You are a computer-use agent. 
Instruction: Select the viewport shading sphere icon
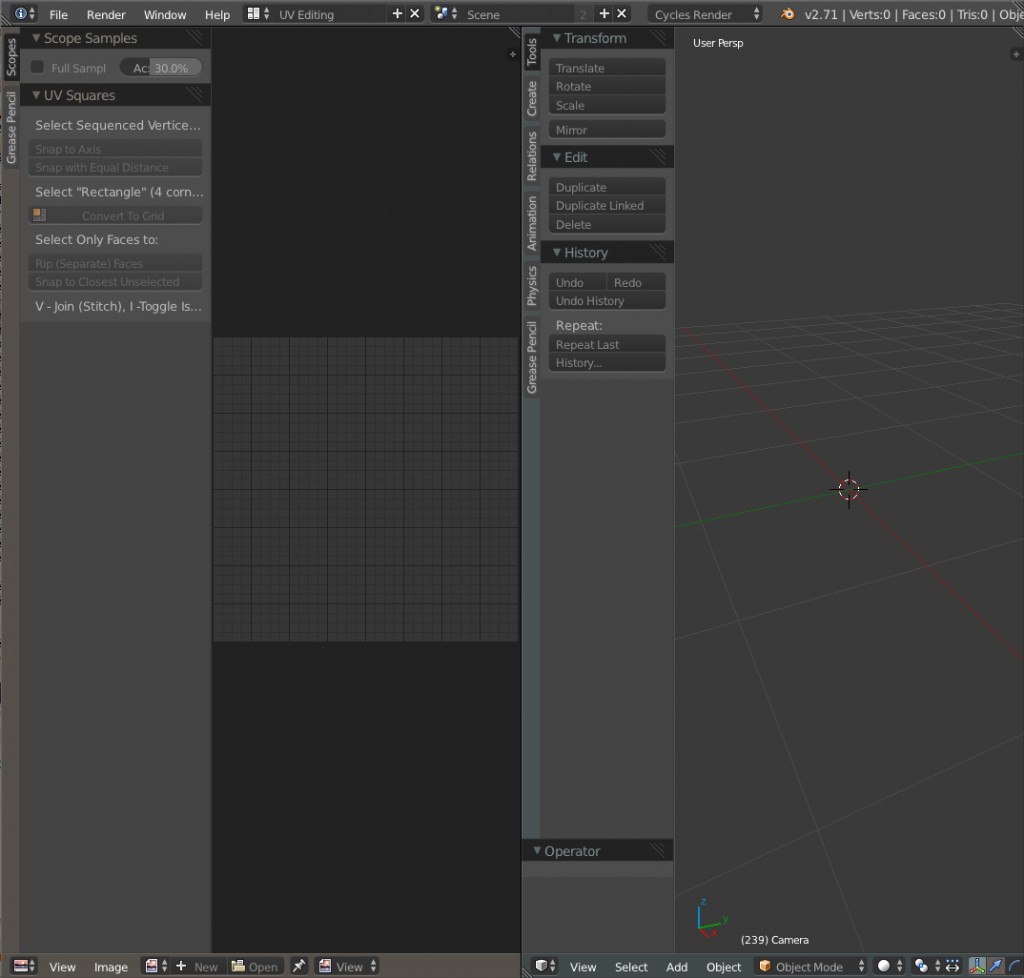[x=883, y=965]
